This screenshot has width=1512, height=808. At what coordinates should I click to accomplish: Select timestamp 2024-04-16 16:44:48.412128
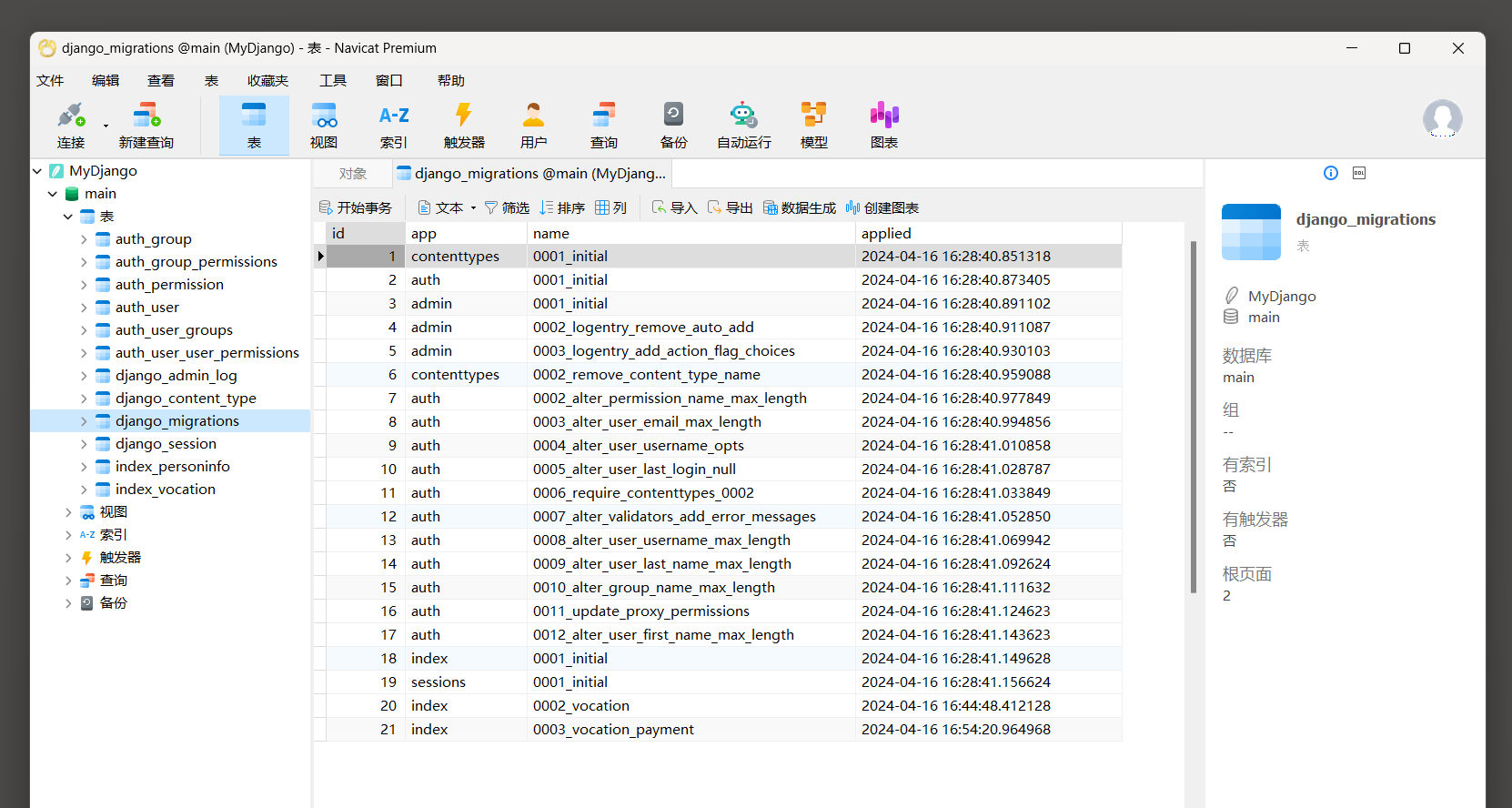(x=988, y=706)
